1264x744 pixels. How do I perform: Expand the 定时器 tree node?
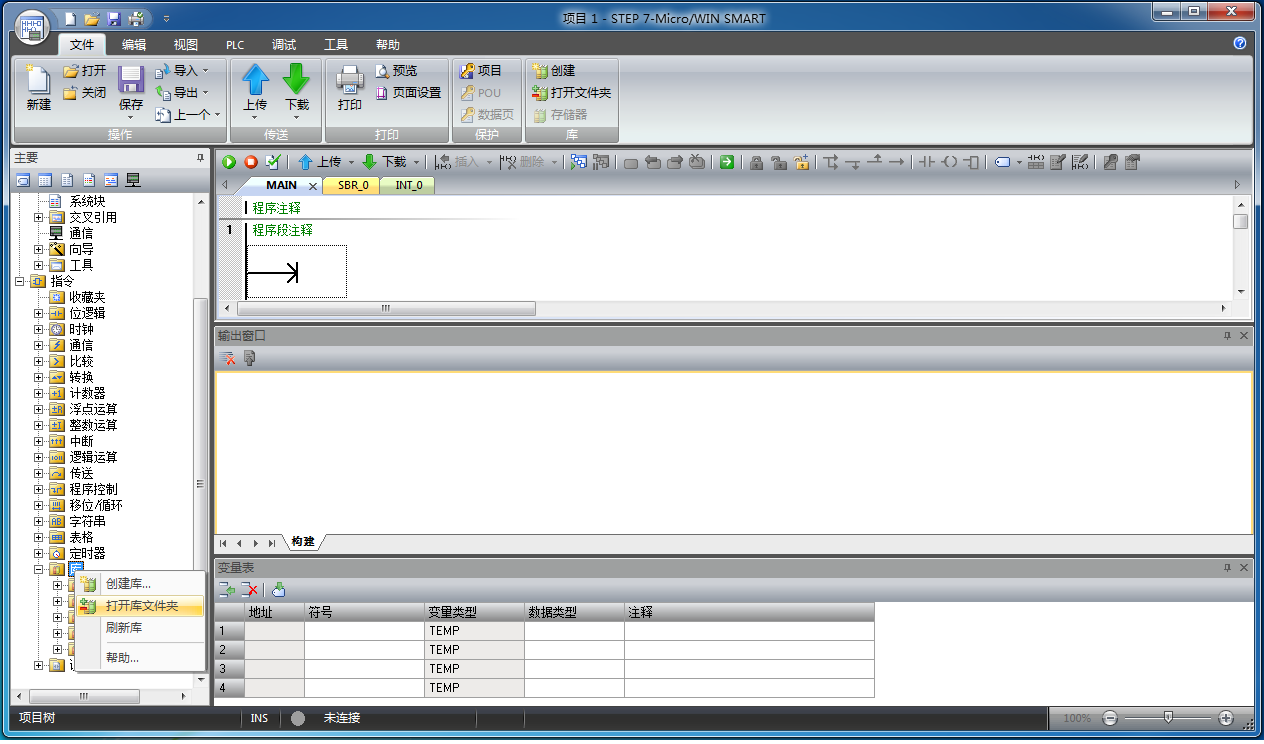click(39, 553)
